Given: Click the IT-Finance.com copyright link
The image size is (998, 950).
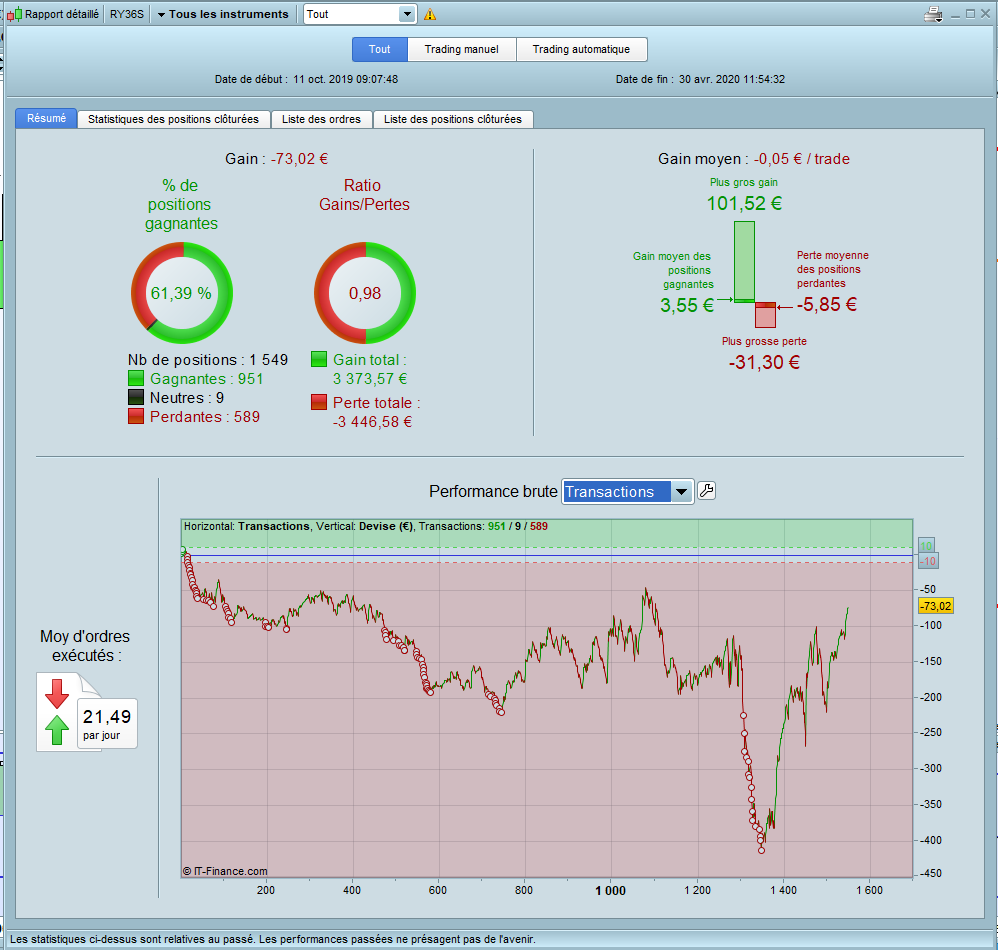Looking at the screenshot, I should point(225,871).
